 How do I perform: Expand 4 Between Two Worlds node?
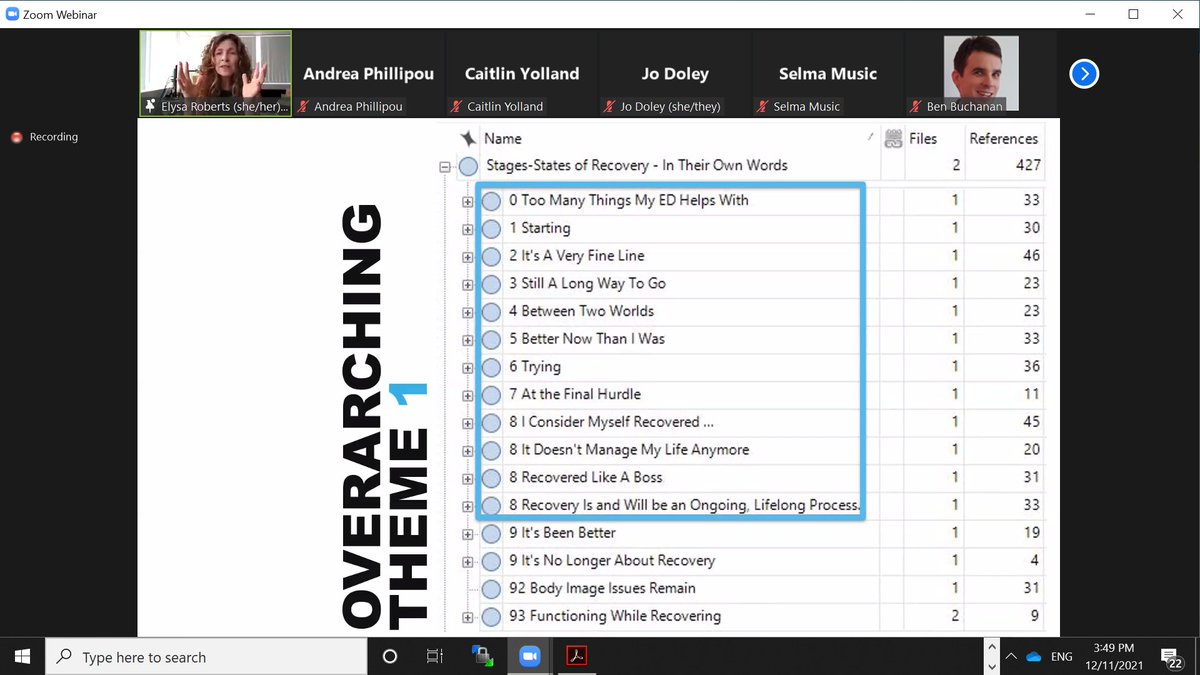pos(467,313)
